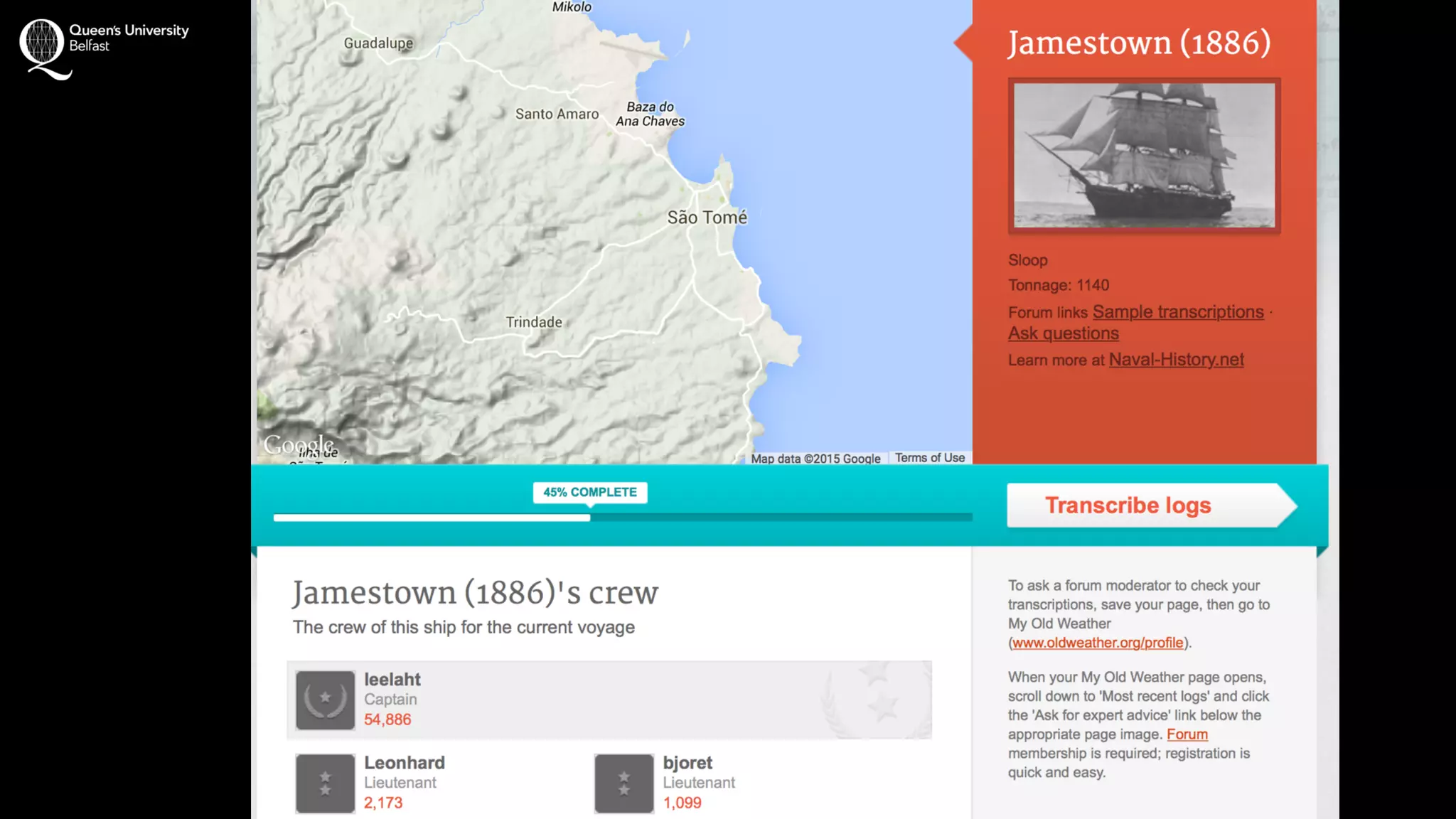Image resolution: width=1456 pixels, height=819 pixels.
Task: Click the 45% complete progress bar
Action: pos(622,518)
